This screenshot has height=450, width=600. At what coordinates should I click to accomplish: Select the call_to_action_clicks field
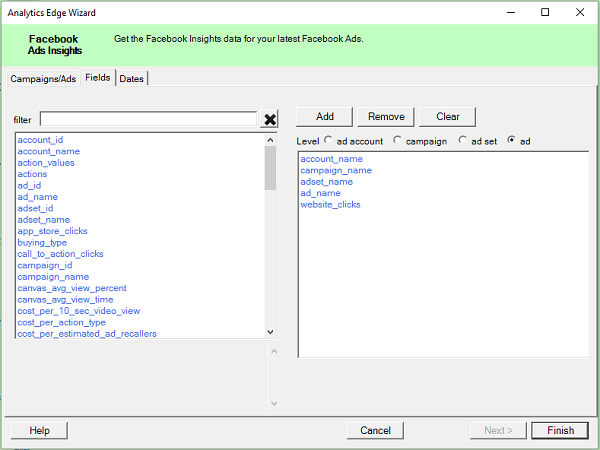[60, 254]
